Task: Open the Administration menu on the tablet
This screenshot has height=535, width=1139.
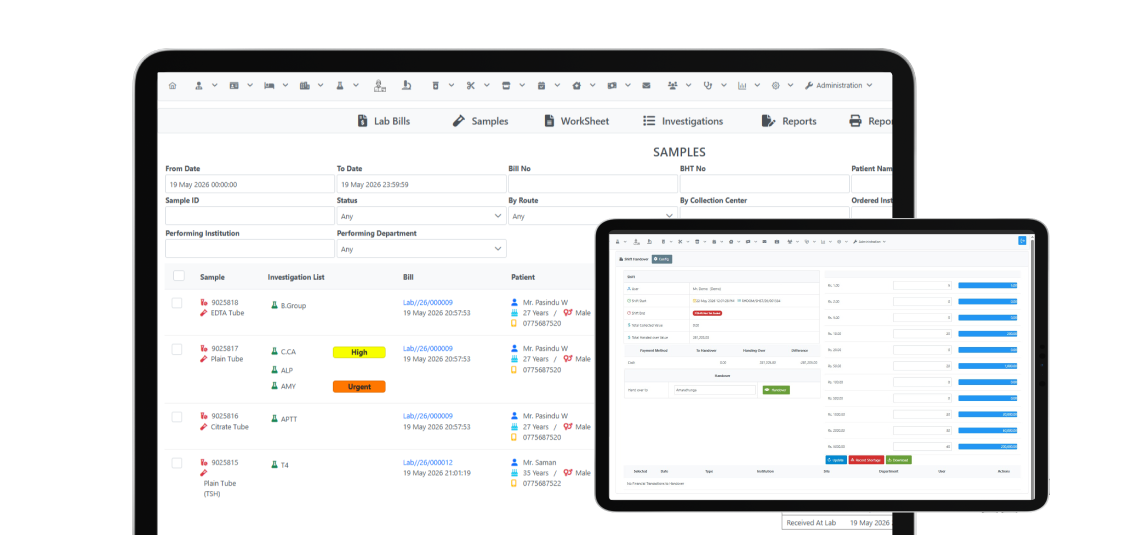Action: point(869,241)
